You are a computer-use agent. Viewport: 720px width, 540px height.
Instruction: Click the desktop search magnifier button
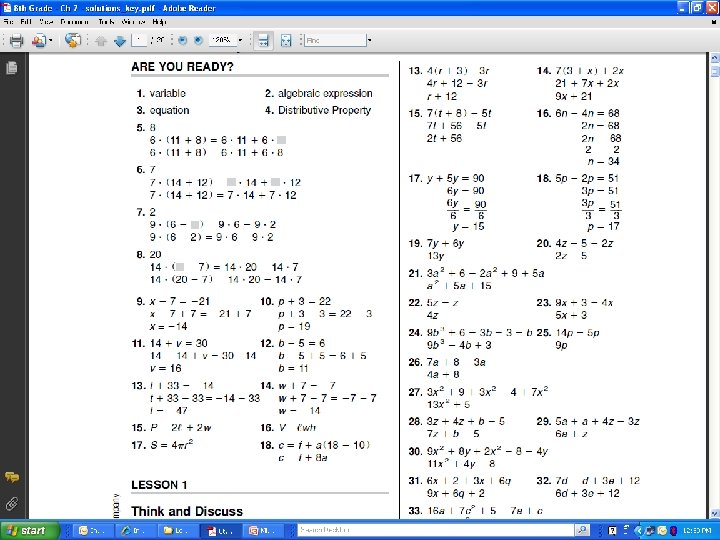(x=582, y=530)
